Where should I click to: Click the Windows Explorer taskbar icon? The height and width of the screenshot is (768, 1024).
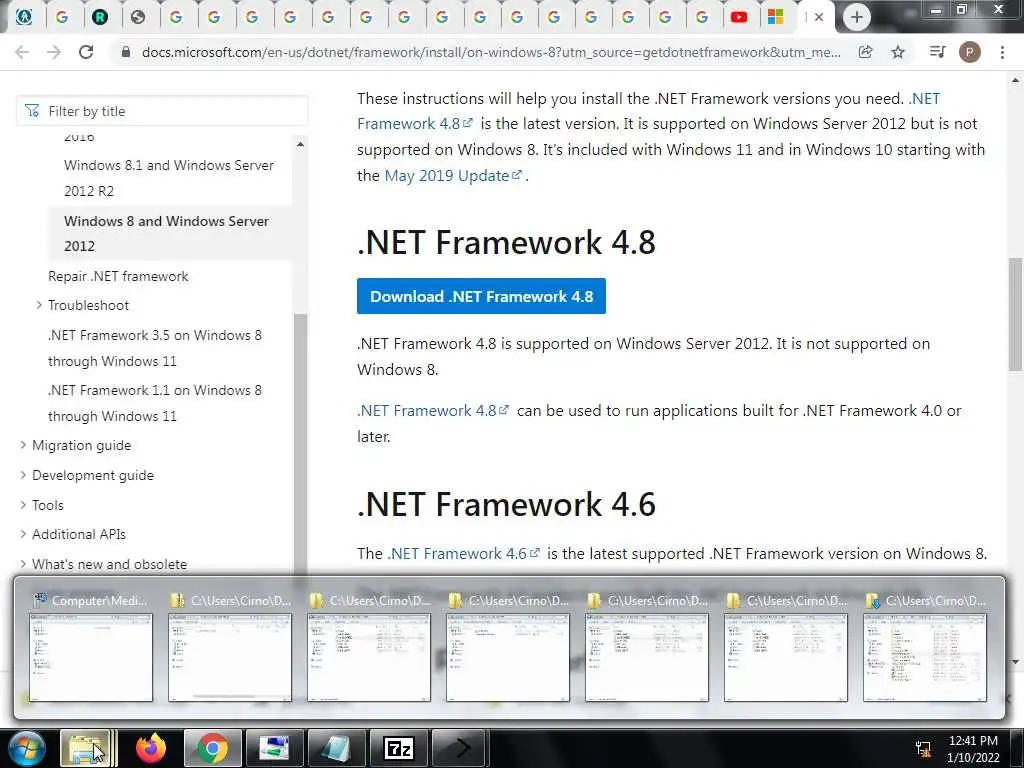86,748
